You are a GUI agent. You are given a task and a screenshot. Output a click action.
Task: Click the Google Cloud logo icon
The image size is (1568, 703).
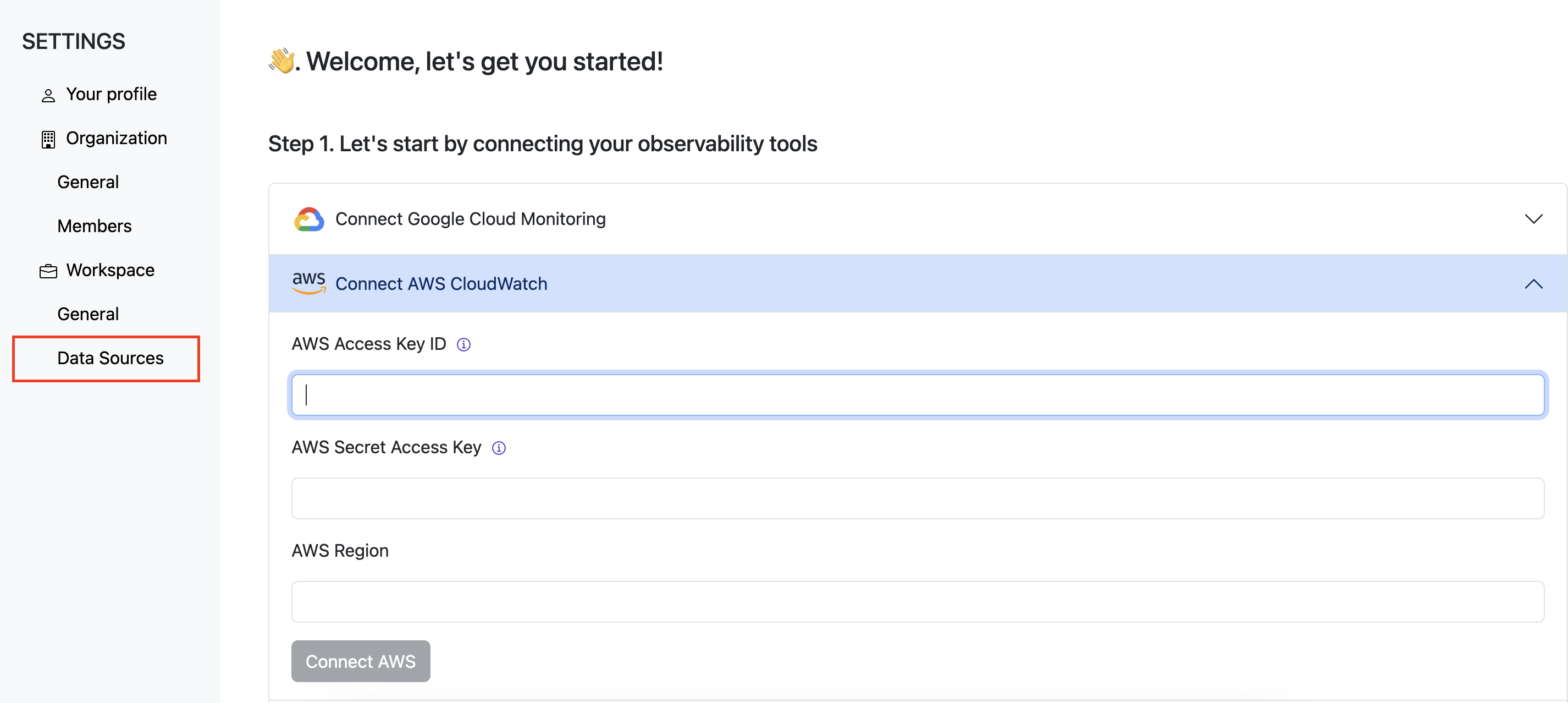point(309,219)
